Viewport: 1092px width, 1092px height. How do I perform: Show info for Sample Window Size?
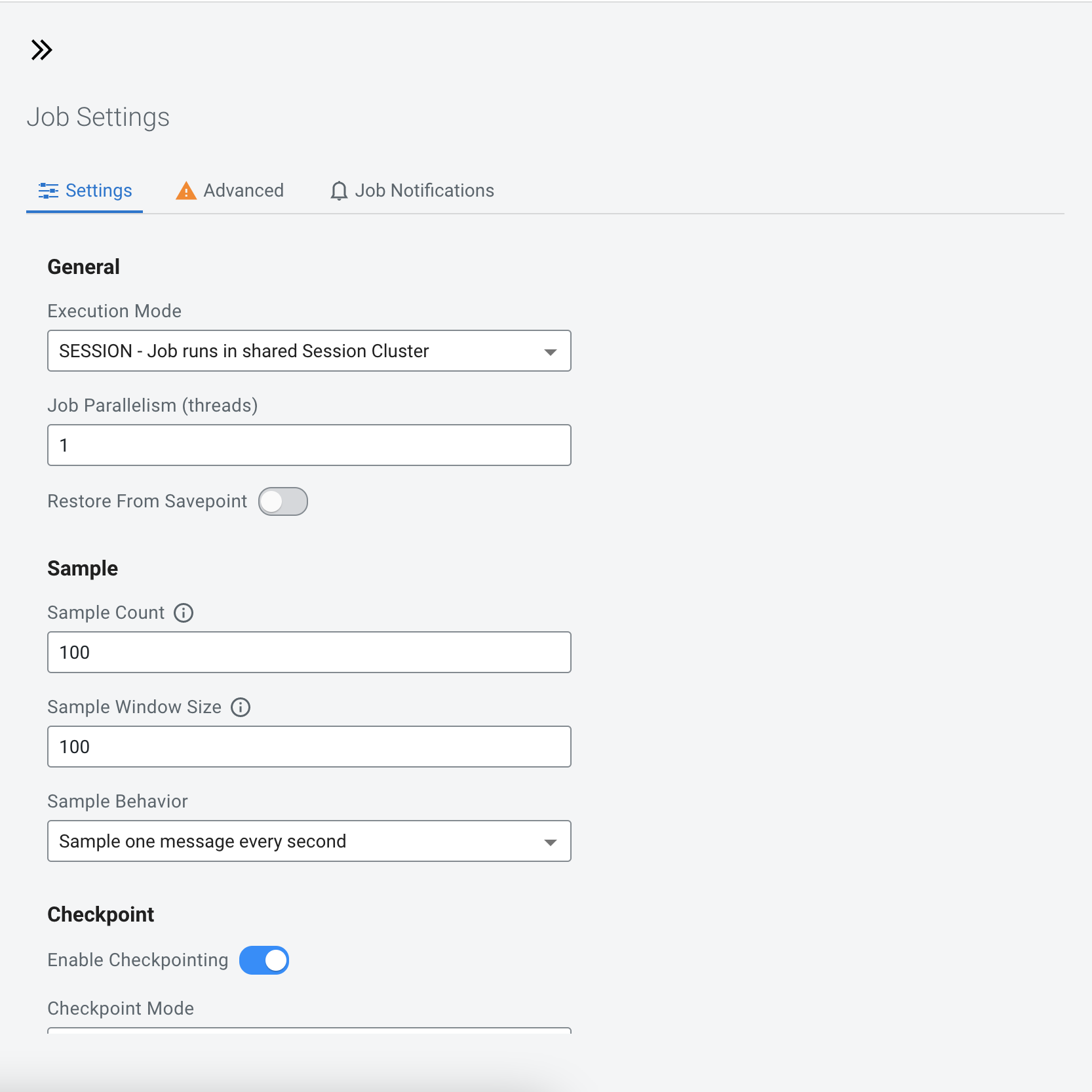click(241, 707)
